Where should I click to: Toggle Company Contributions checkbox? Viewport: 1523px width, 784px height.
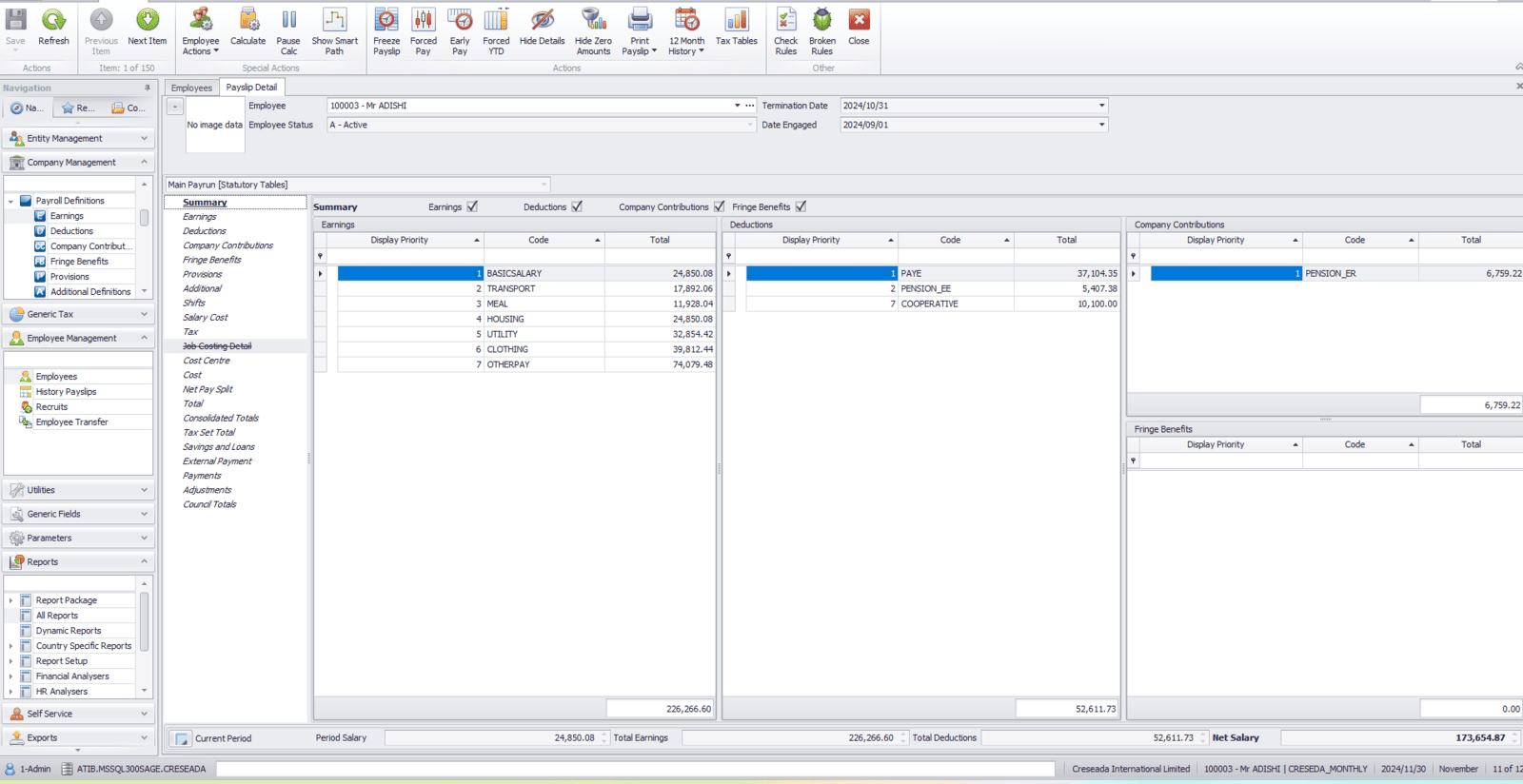(x=720, y=206)
